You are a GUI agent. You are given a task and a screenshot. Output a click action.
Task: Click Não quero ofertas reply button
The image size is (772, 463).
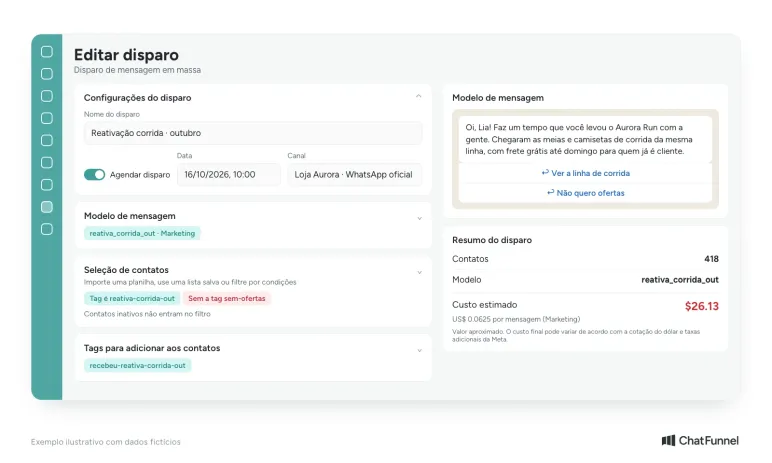585,193
